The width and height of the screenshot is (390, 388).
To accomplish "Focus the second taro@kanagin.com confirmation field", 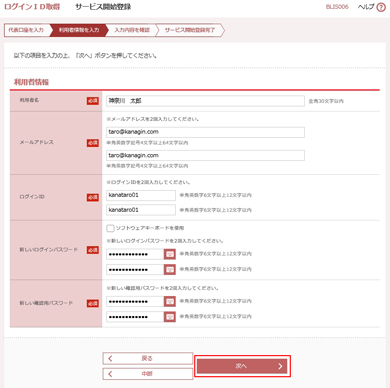I will (205, 155).
